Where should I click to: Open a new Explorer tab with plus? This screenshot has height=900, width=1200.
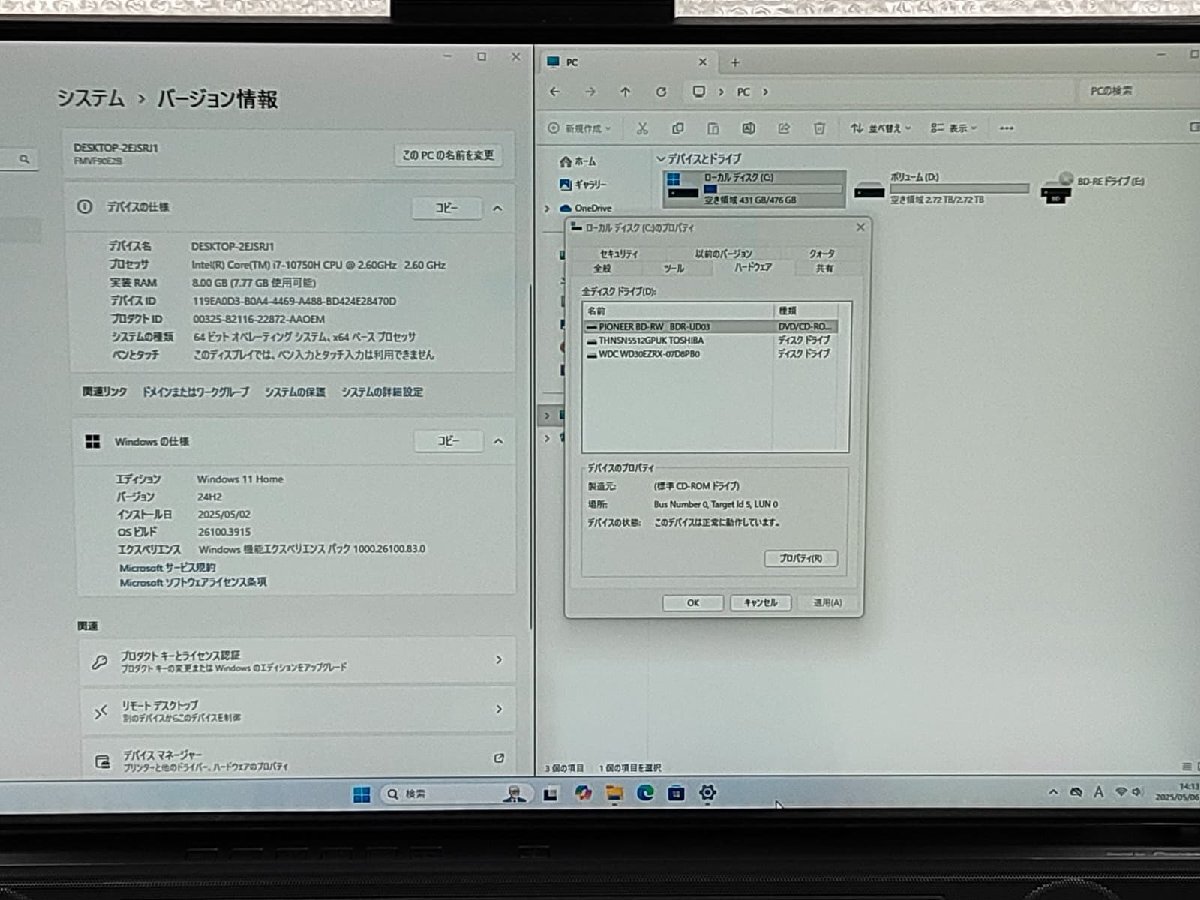(735, 62)
